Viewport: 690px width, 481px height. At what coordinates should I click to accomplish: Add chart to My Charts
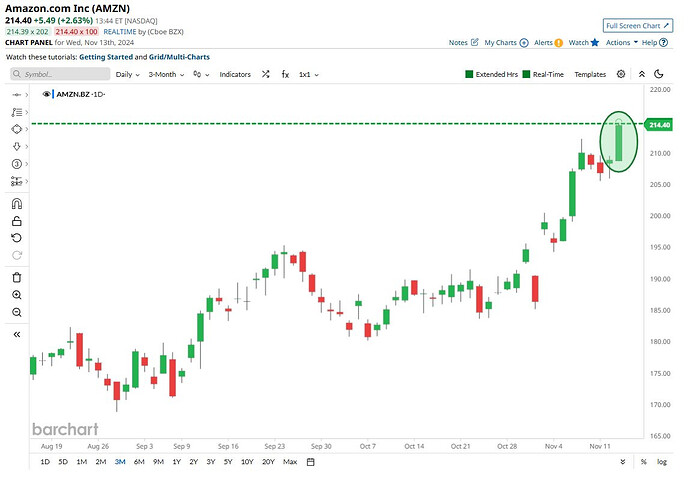pos(524,43)
